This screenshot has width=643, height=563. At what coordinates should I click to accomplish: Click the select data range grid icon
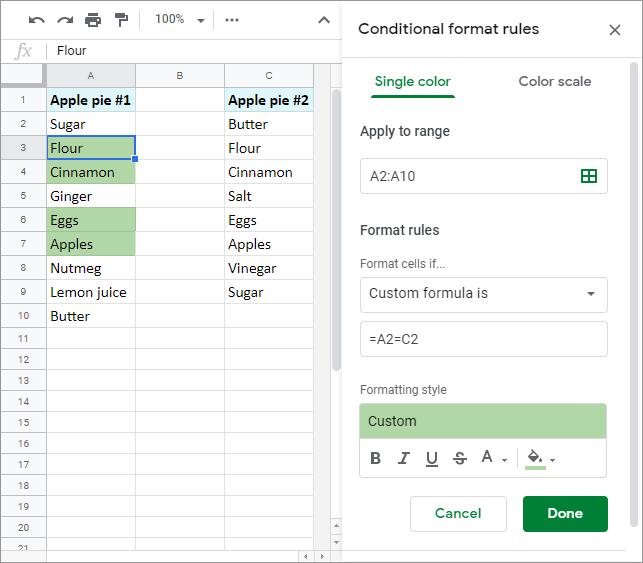[589, 176]
